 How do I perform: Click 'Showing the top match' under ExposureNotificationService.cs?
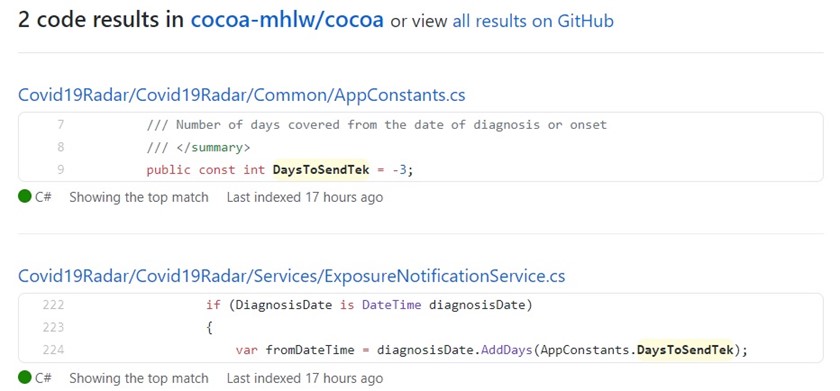pyautogui.click(x=139, y=378)
